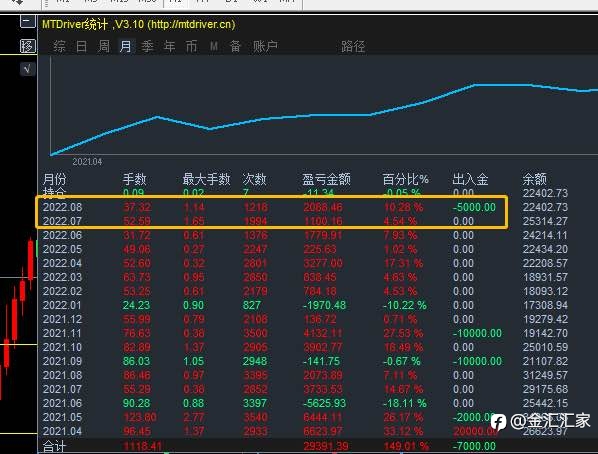
Task: Open the 备 notes tab
Action: (x=235, y=47)
